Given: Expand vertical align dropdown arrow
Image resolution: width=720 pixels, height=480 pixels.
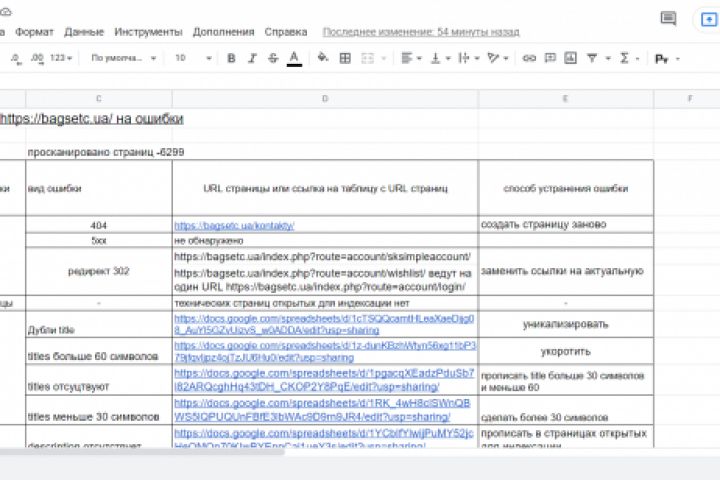Looking at the screenshot, I should coord(448,58).
